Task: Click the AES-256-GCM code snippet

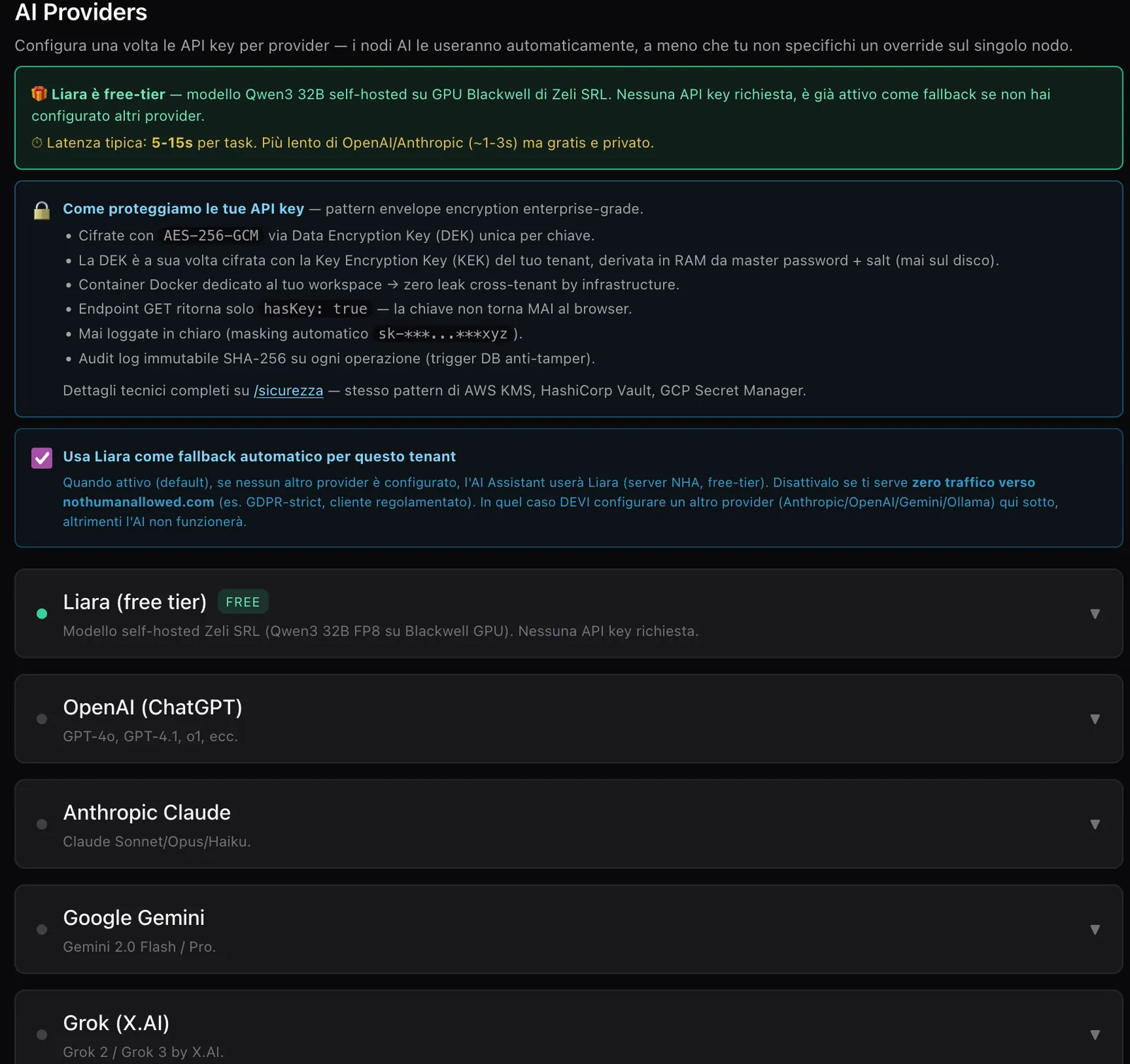Action: click(x=211, y=236)
